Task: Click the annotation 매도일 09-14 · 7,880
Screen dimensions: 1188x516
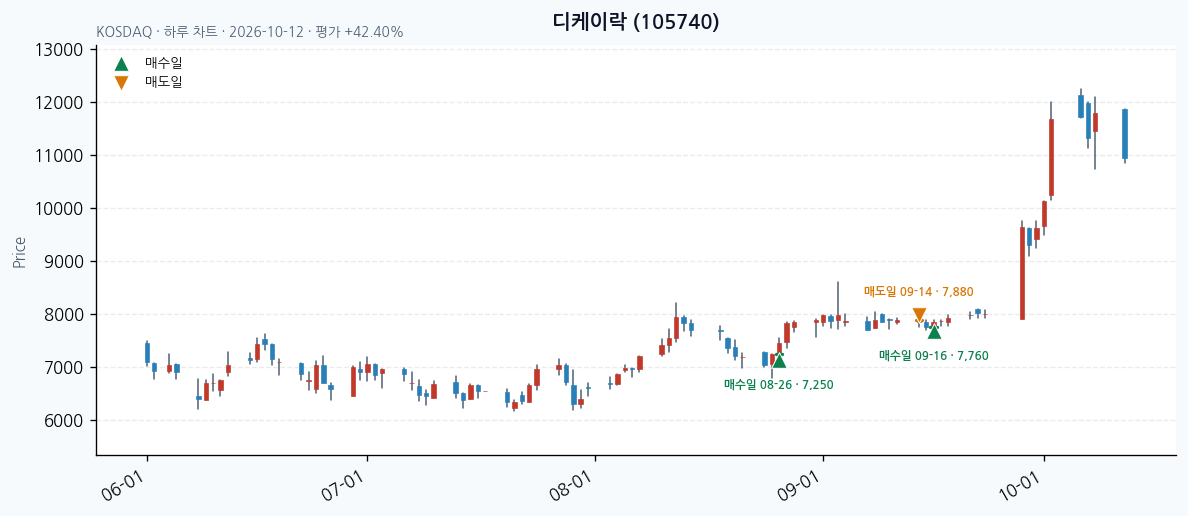Action: click(x=919, y=291)
